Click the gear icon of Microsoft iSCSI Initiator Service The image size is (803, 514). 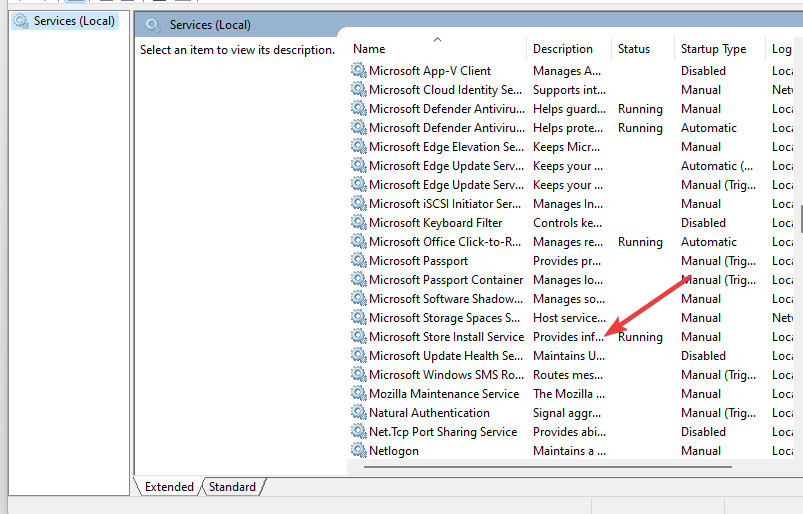(358, 203)
